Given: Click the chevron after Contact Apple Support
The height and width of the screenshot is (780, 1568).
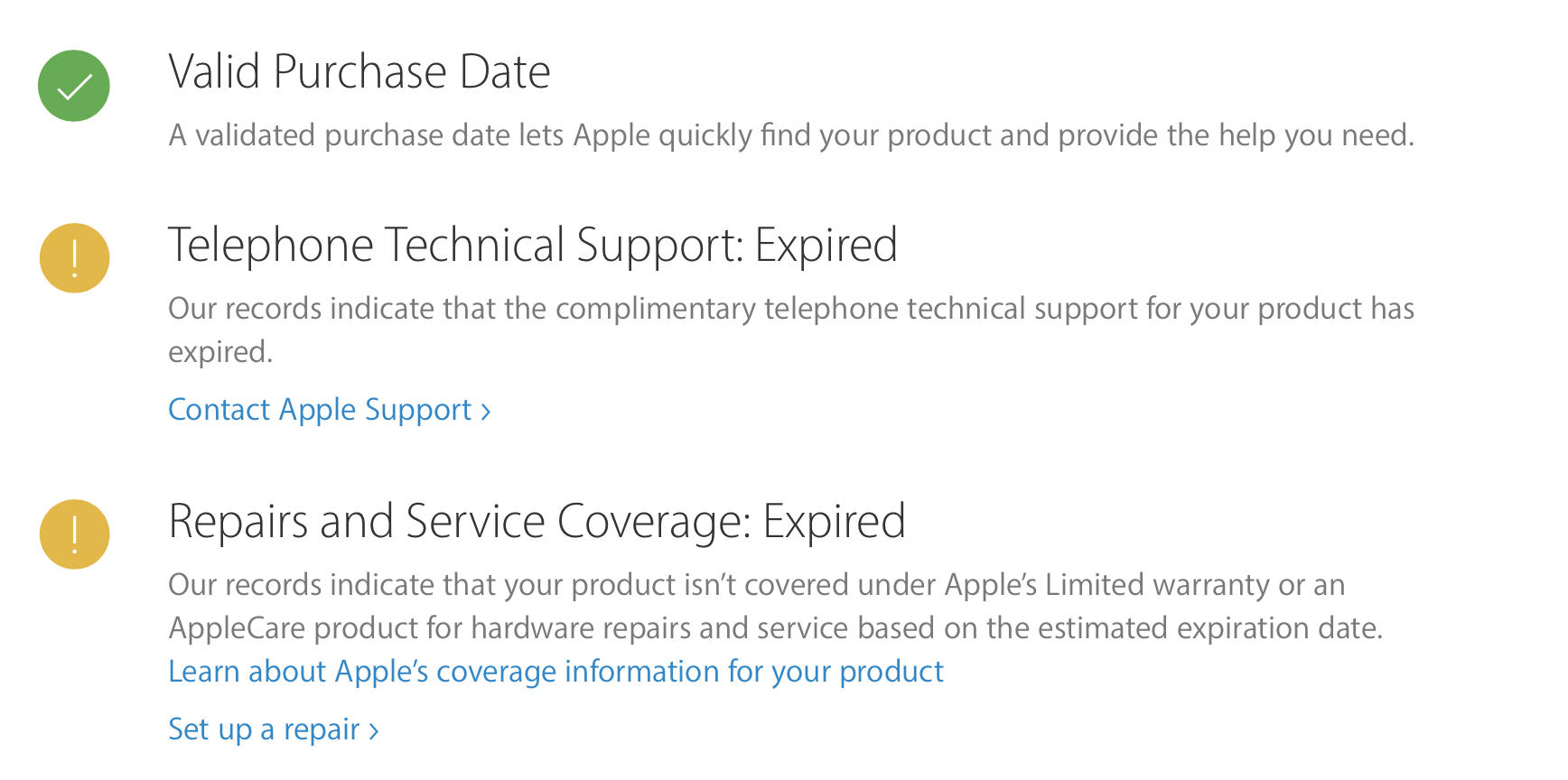Looking at the screenshot, I should [486, 412].
